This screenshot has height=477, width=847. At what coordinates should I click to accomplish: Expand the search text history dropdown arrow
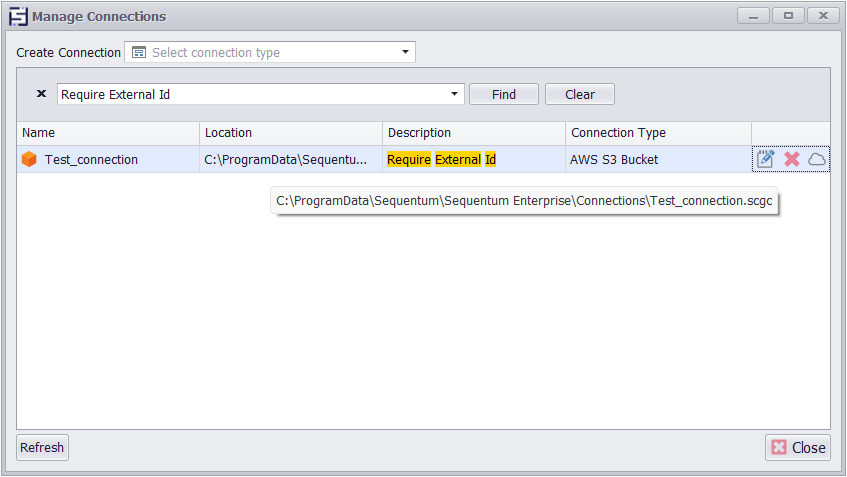454,94
